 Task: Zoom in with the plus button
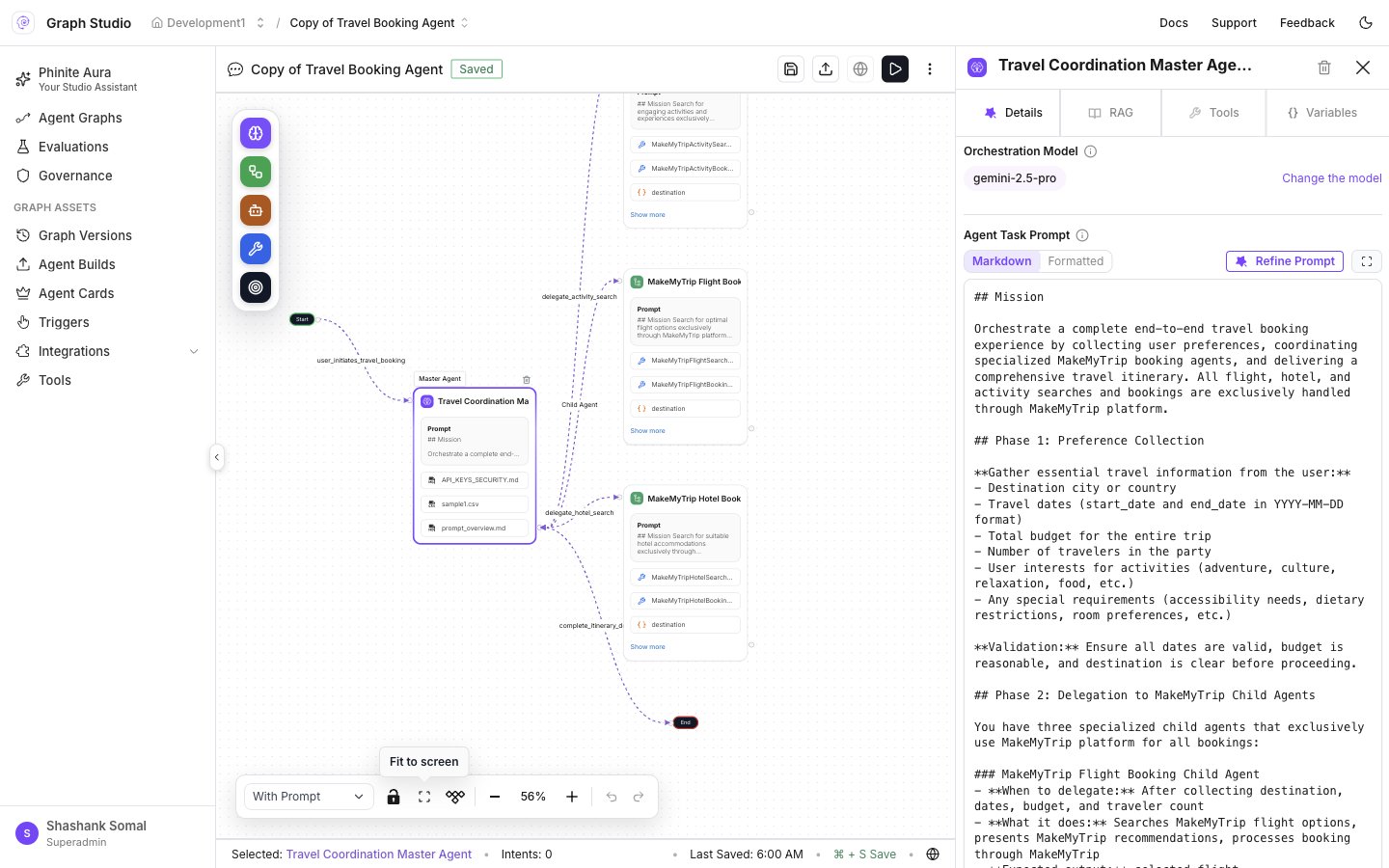[572, 797]
